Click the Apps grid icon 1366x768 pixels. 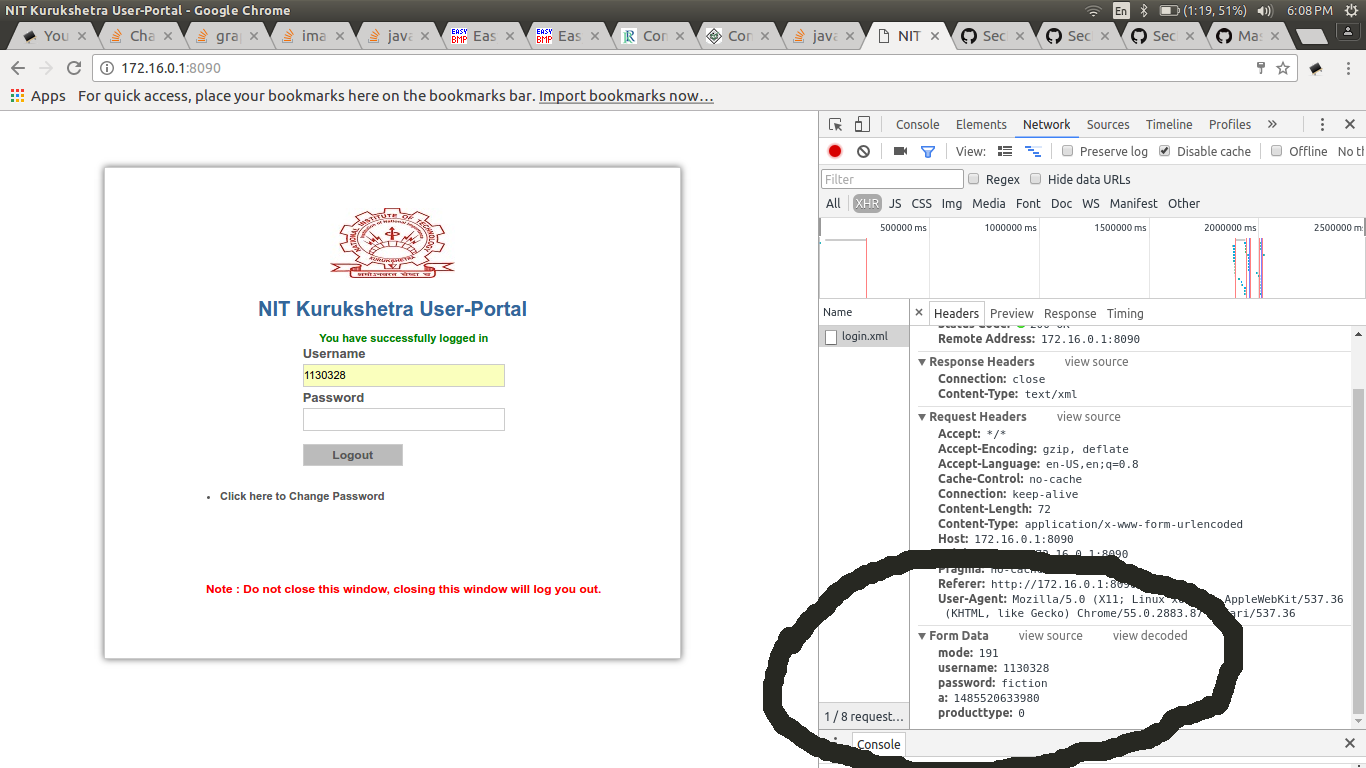[x=17, y=96]
